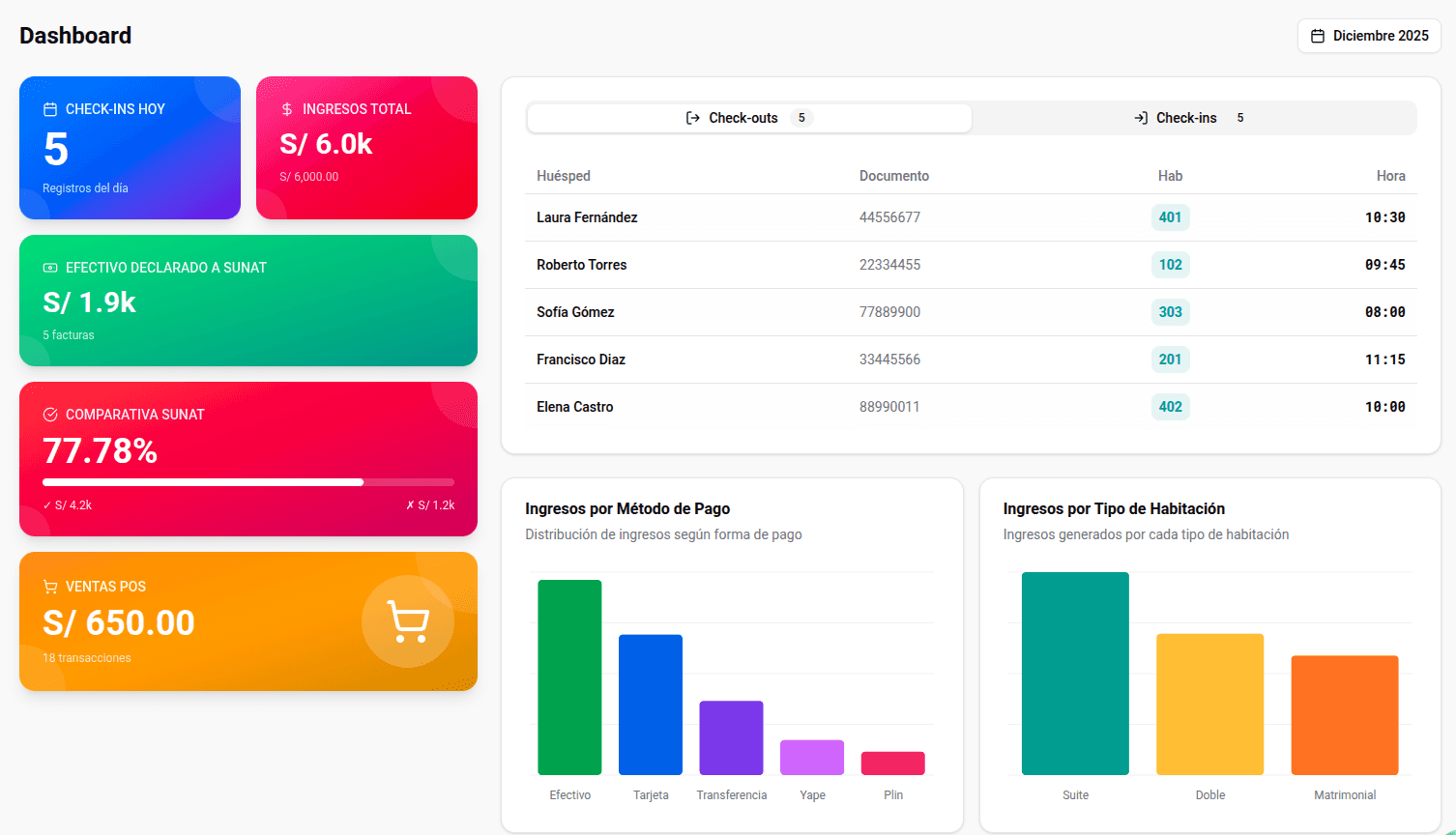The width and height of the screenshot is (1456, 835).
Task: Click the check-out arrow icon in Check-outs tab
Action: pos(691,117)
